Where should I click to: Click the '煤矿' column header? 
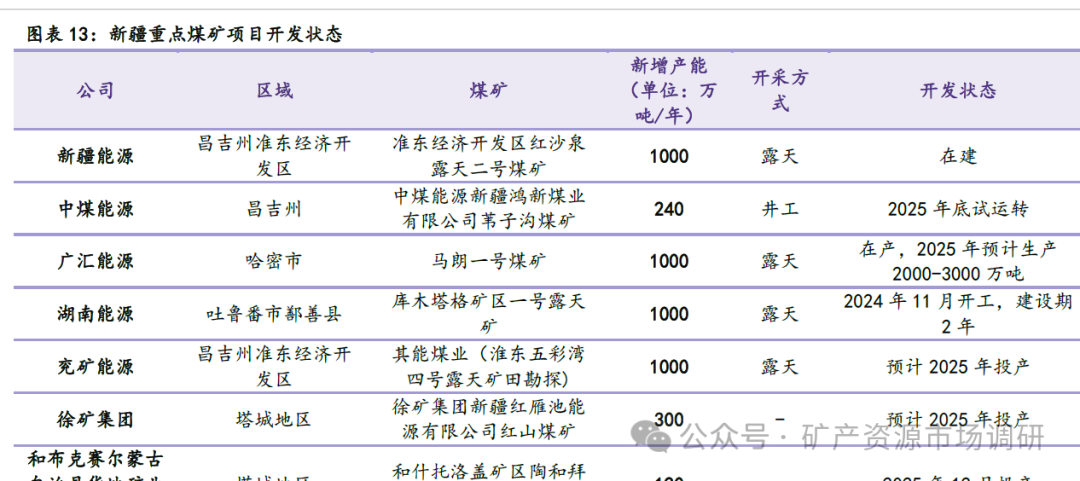tap(488, 90)
